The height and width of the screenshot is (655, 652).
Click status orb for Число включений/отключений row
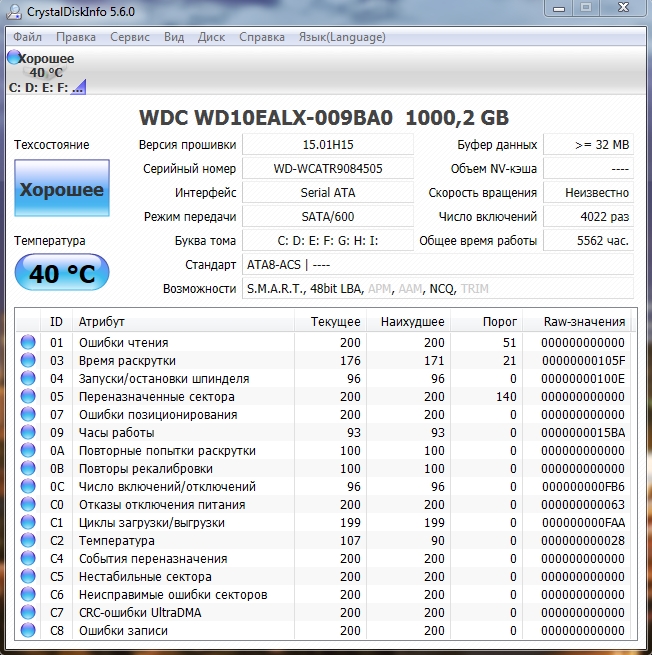pos(28,486)
